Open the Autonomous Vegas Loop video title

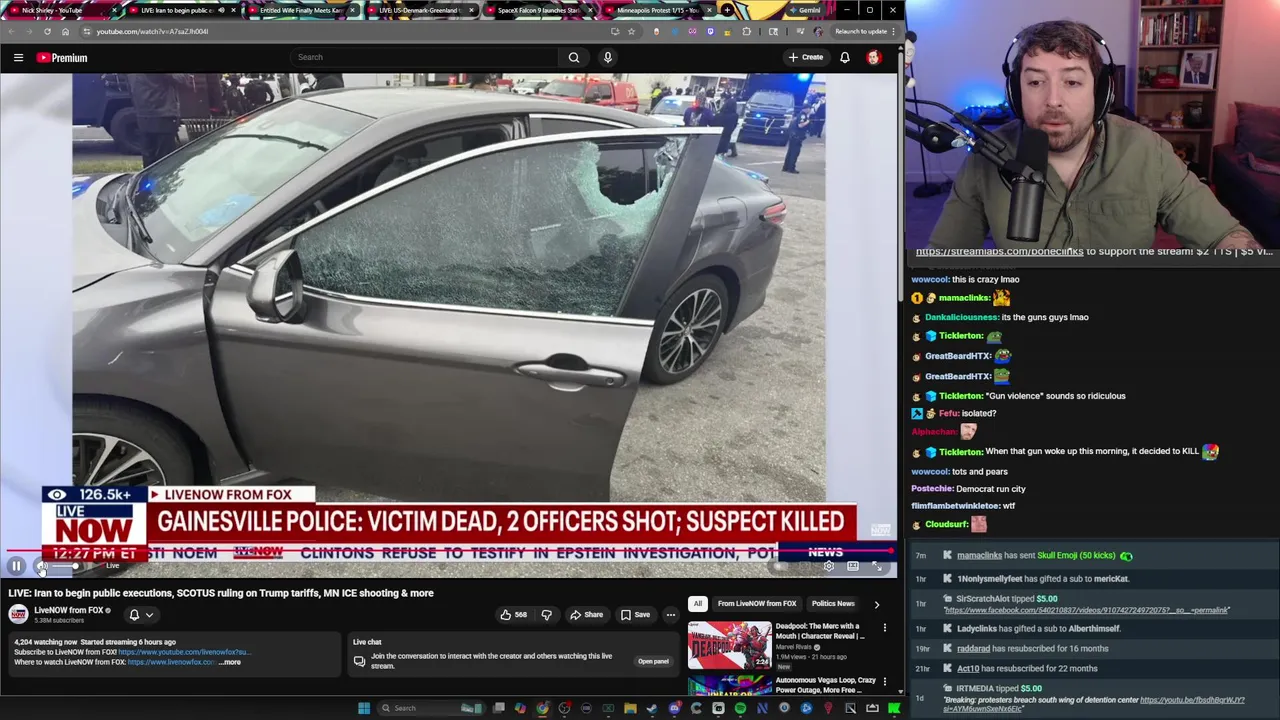(825, 685)
